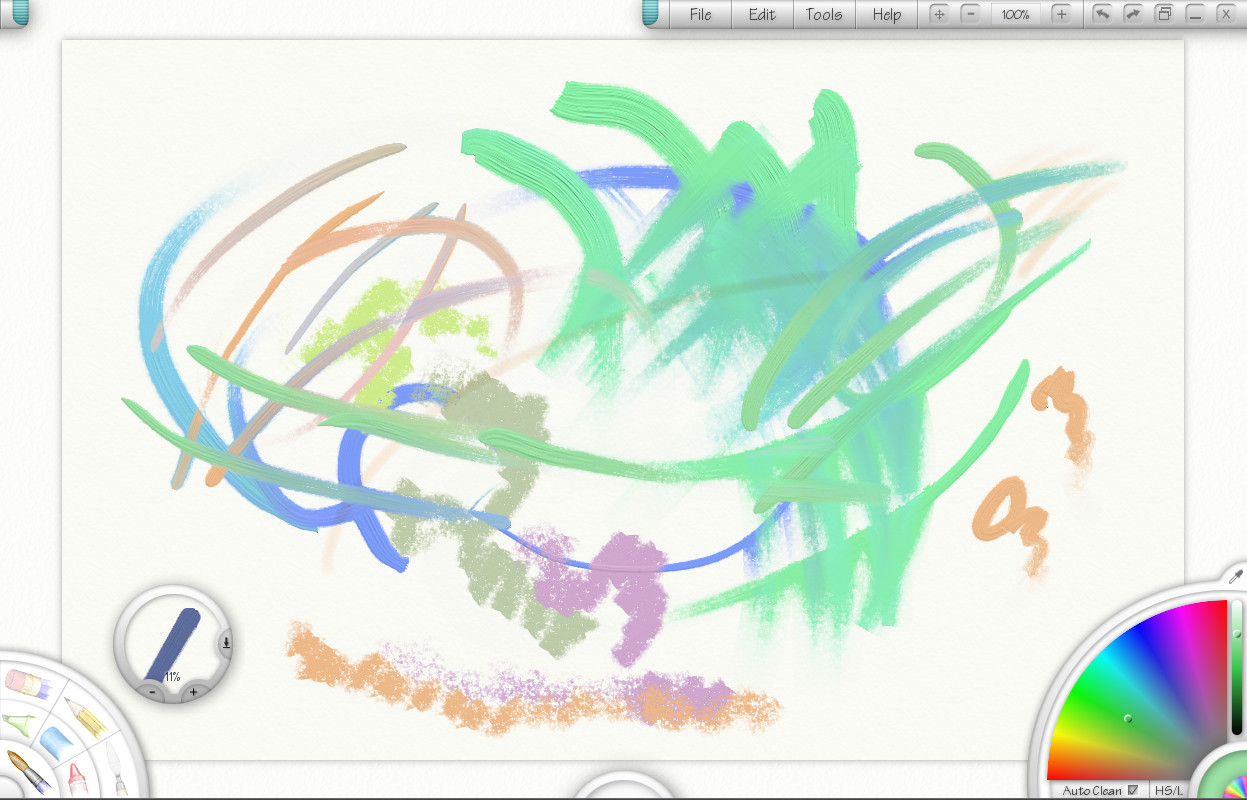Click the canvas move crosshair icon
The height and width of the screenshot is (800, 1247).
[939, 14]
